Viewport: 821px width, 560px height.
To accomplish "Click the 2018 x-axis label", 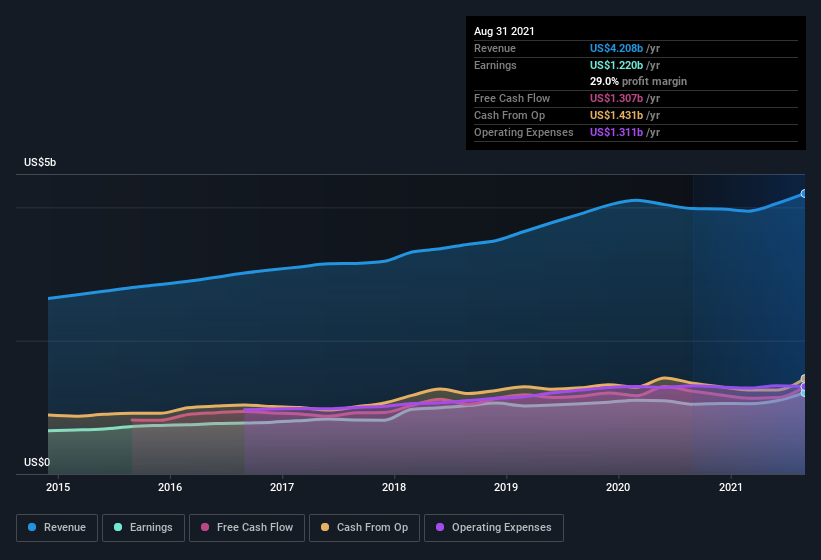I will (x=394, y=487).
